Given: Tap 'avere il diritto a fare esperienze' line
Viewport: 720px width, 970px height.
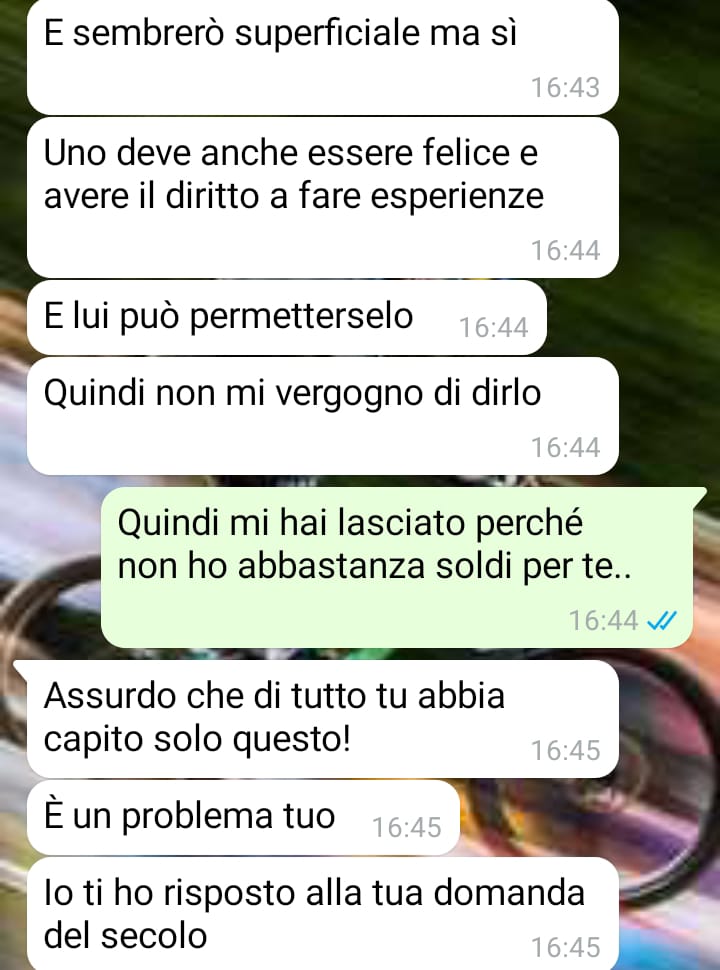Looking at the screenshot, I should click(x=294, y=196).
